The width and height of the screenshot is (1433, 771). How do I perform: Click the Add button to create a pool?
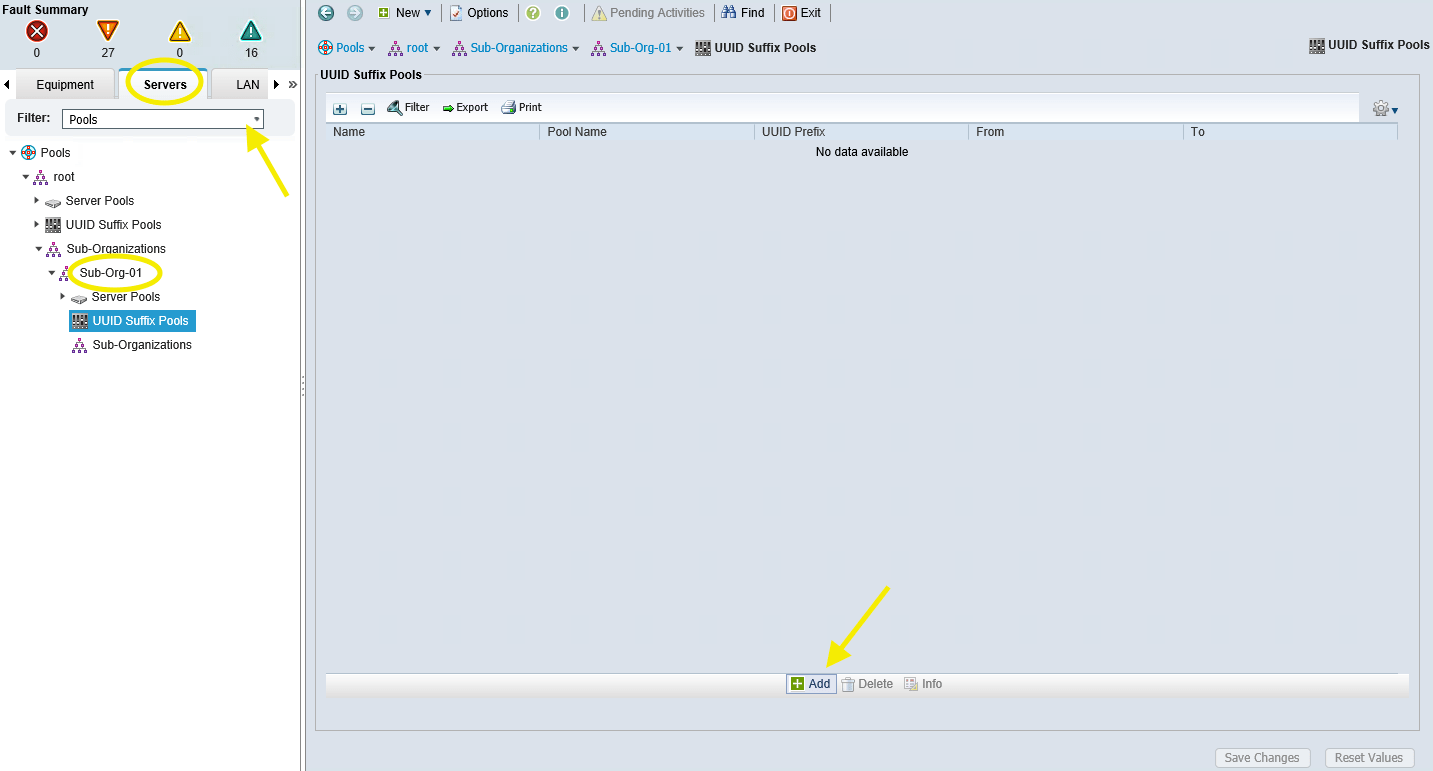tap(810, 683)
